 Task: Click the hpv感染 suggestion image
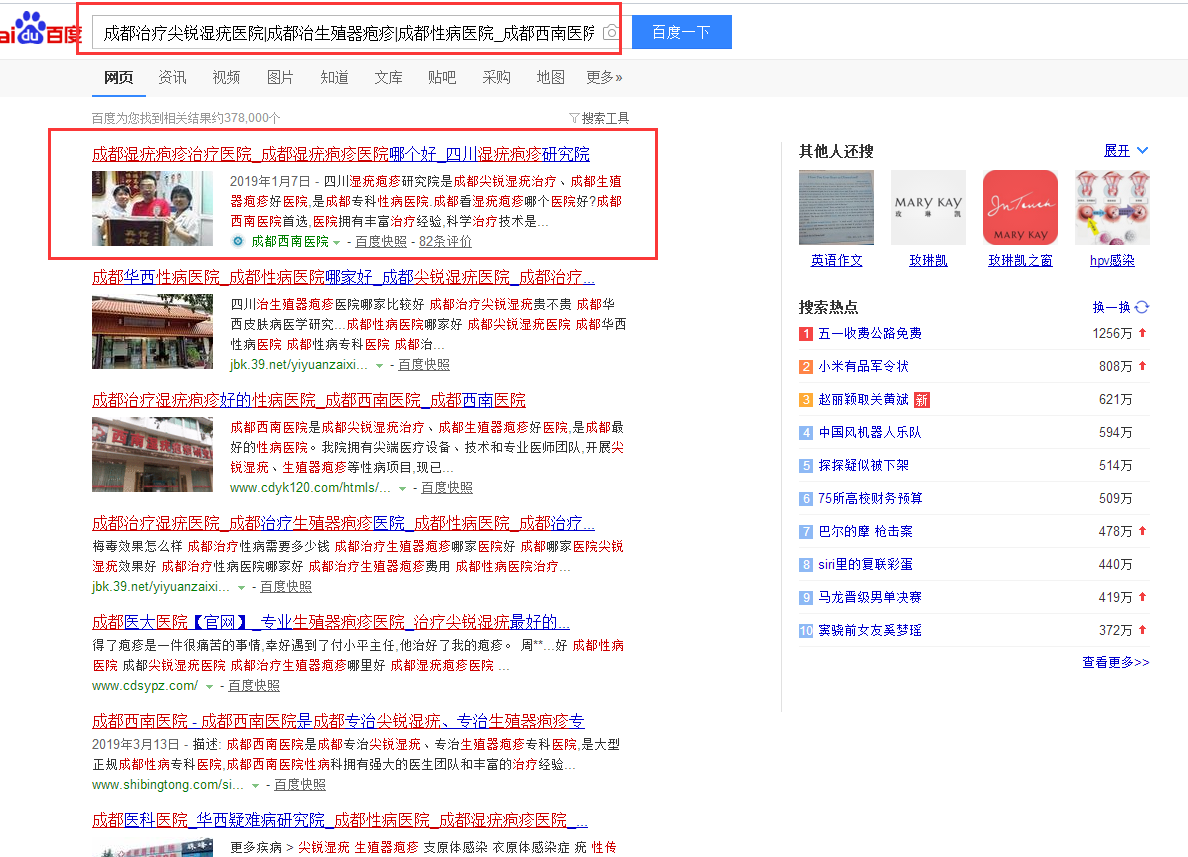point(1112,208)
